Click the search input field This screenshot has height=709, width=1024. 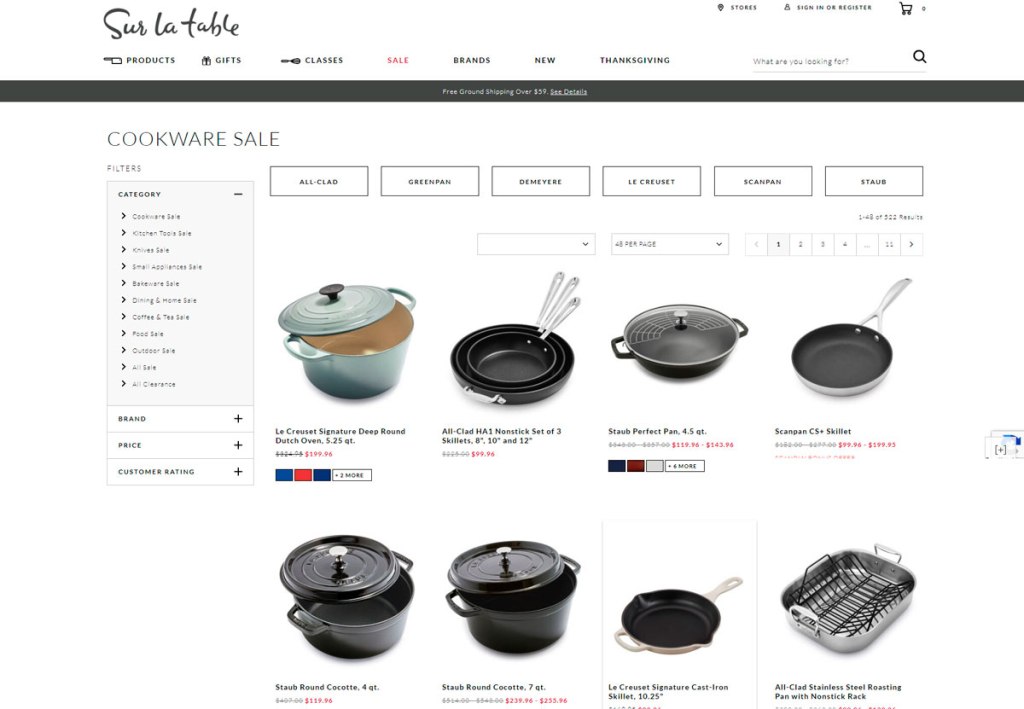coord(829,61)
